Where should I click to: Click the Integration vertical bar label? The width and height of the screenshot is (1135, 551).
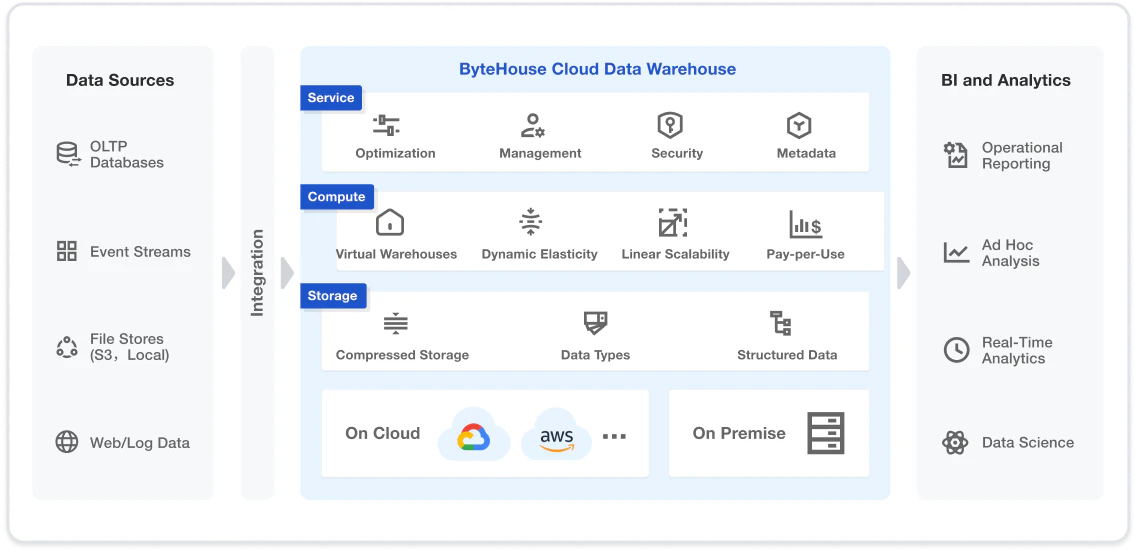(257, 273)
